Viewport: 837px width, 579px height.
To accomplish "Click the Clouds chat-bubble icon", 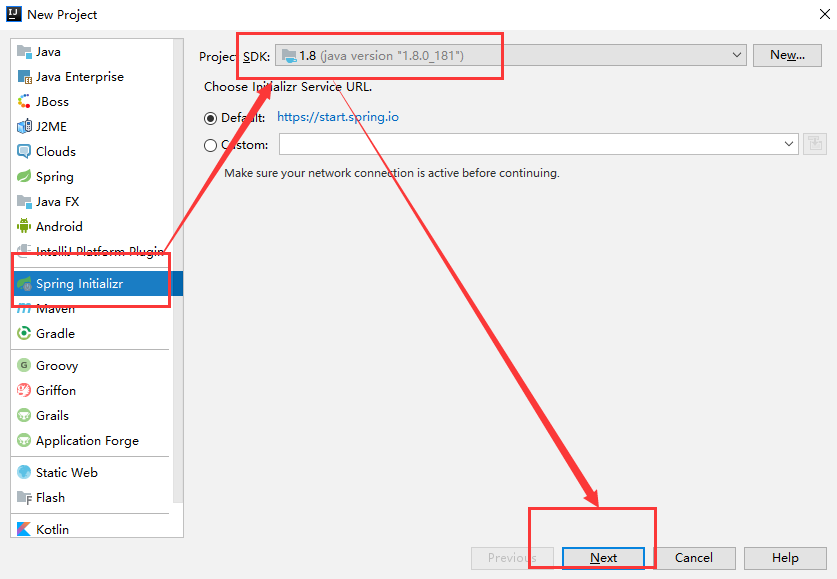I will tap(24, 152).
